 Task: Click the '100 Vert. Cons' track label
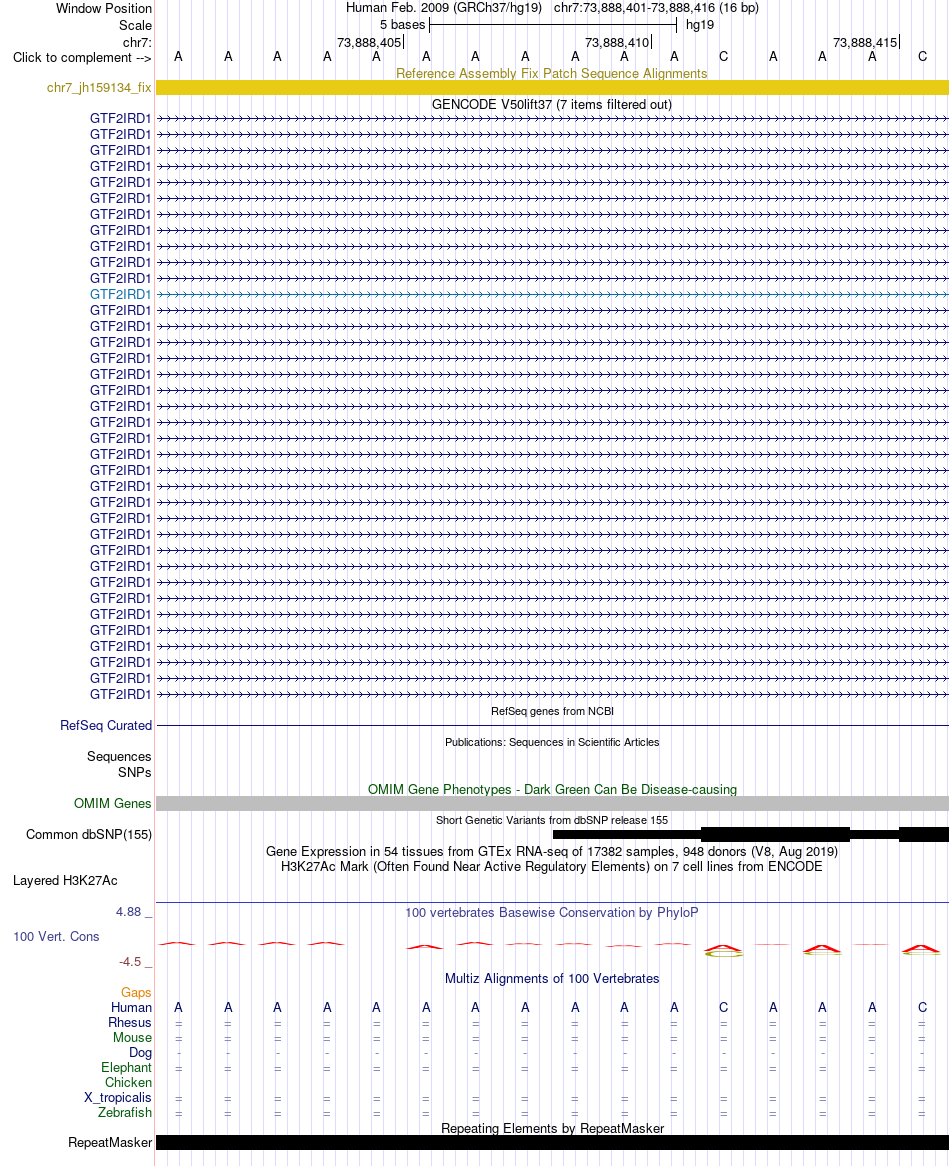click(56, 936)
